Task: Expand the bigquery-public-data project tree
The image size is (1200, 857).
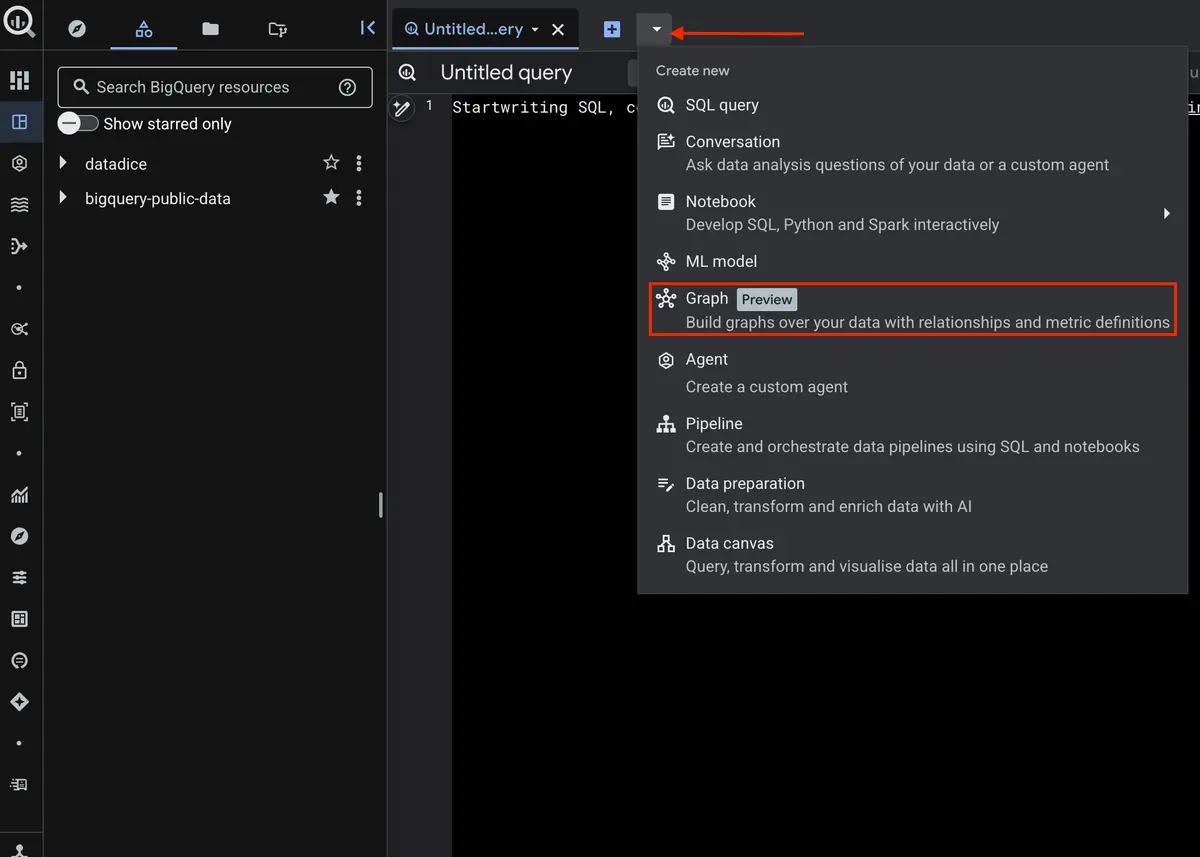Action: coord(63,197)
